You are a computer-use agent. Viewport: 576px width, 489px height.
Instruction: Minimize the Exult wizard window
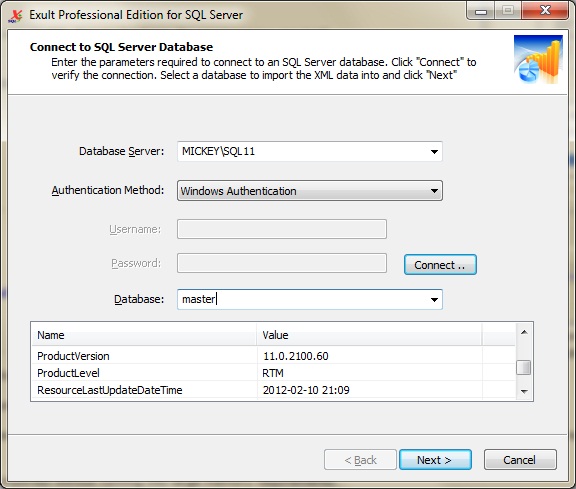pos(481,11)
